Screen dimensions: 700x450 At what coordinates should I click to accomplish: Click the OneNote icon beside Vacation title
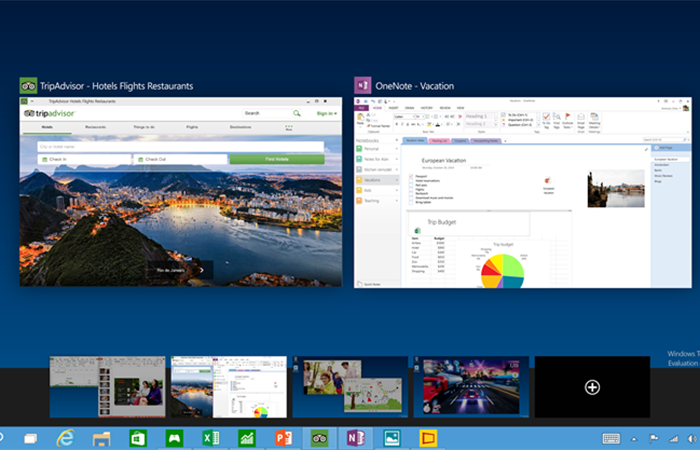point(362,86)
